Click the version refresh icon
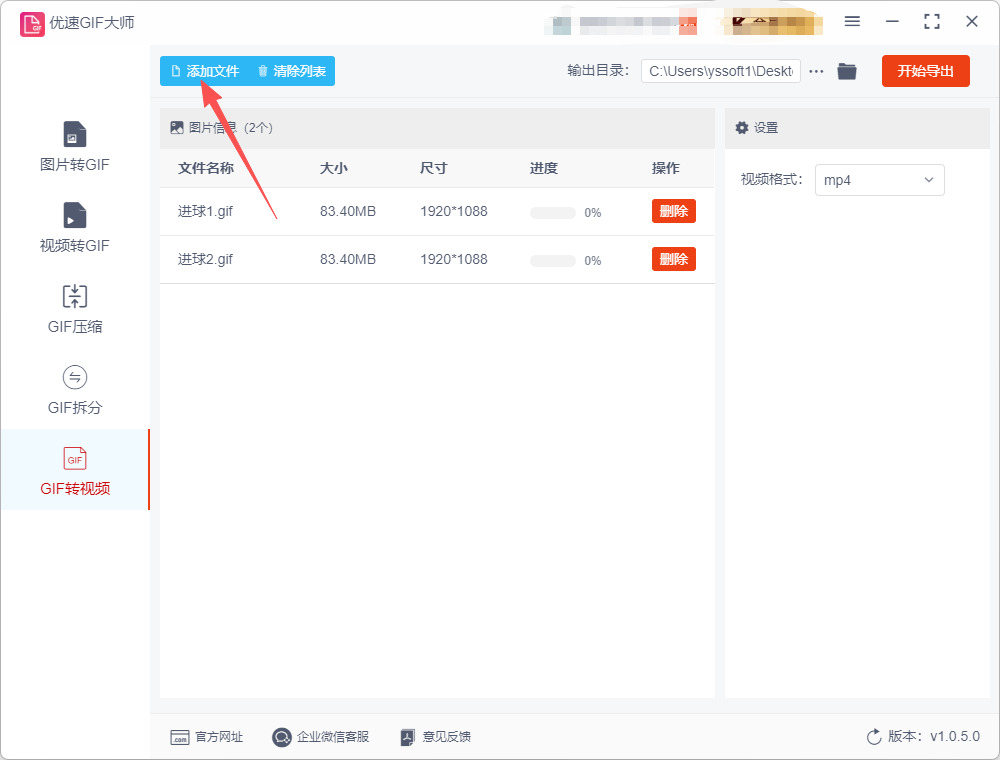 (x=874, y=736)
